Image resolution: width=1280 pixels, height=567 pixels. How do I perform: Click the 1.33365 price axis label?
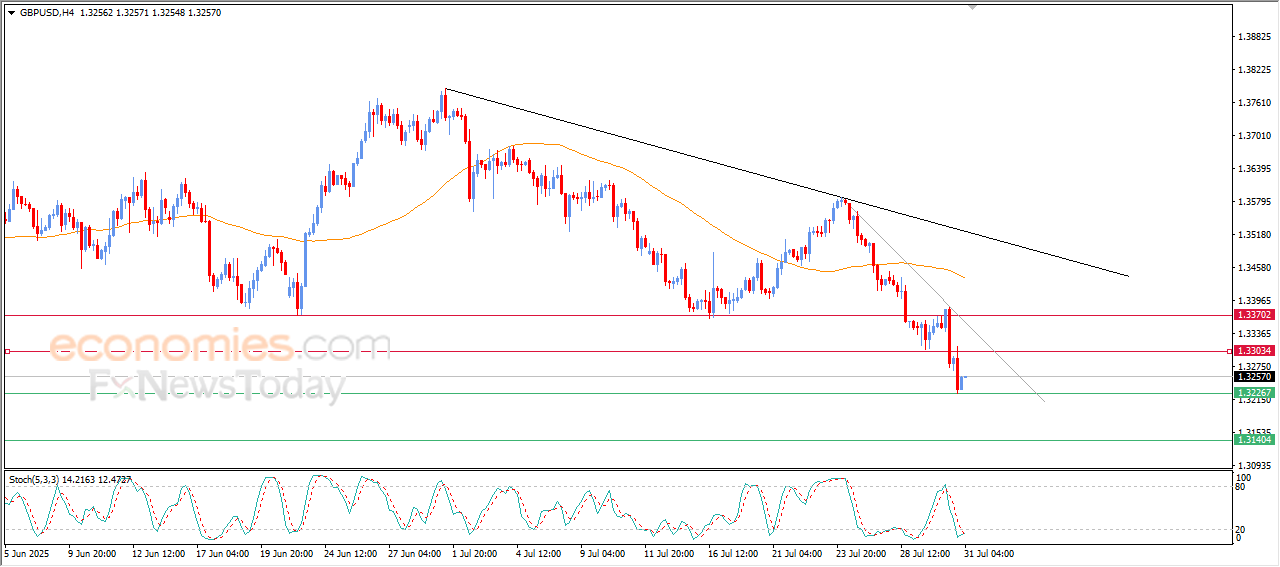tap(1254, 334)
